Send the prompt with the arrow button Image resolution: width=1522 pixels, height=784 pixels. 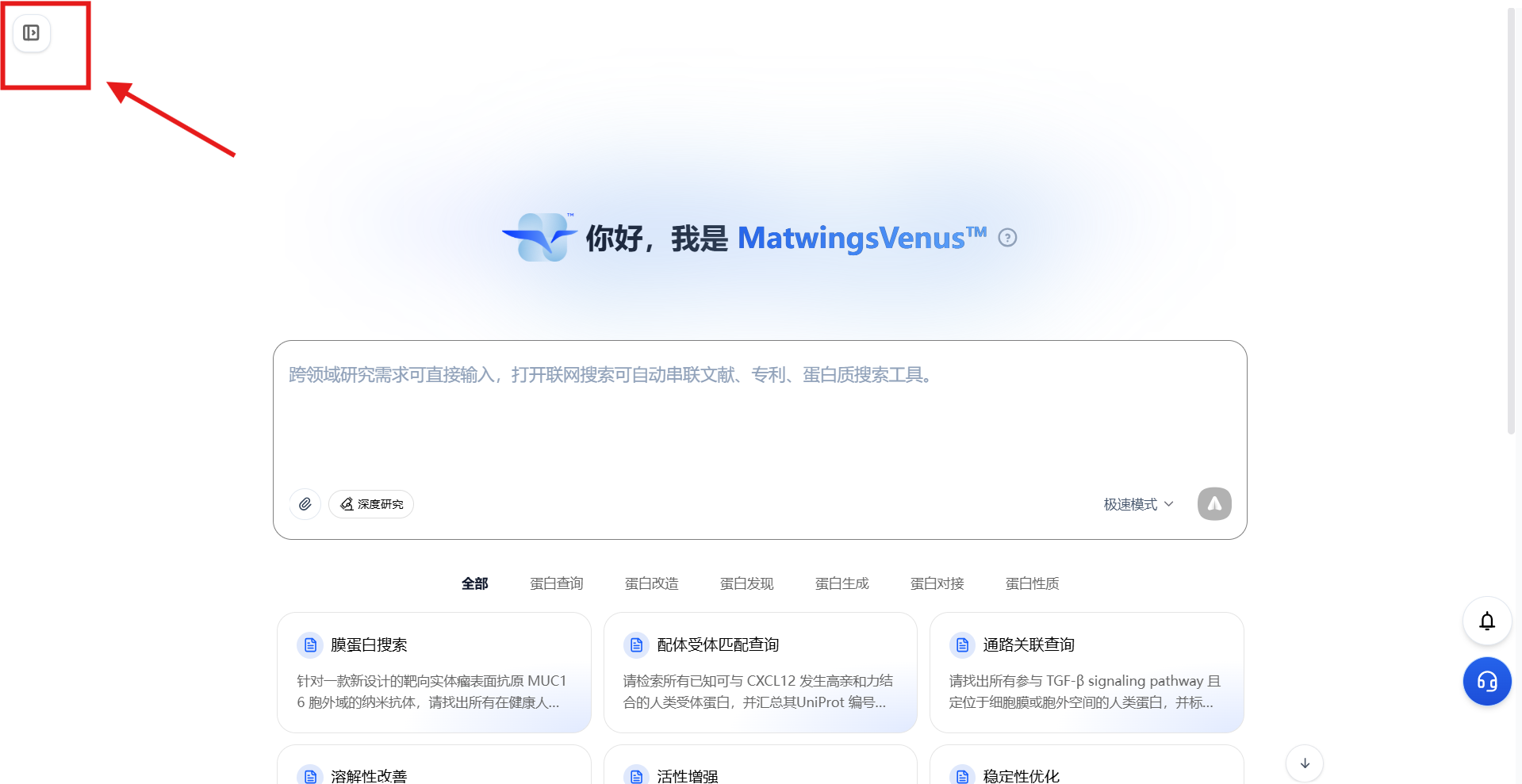pyautogui.click(x=1214, y=504)
